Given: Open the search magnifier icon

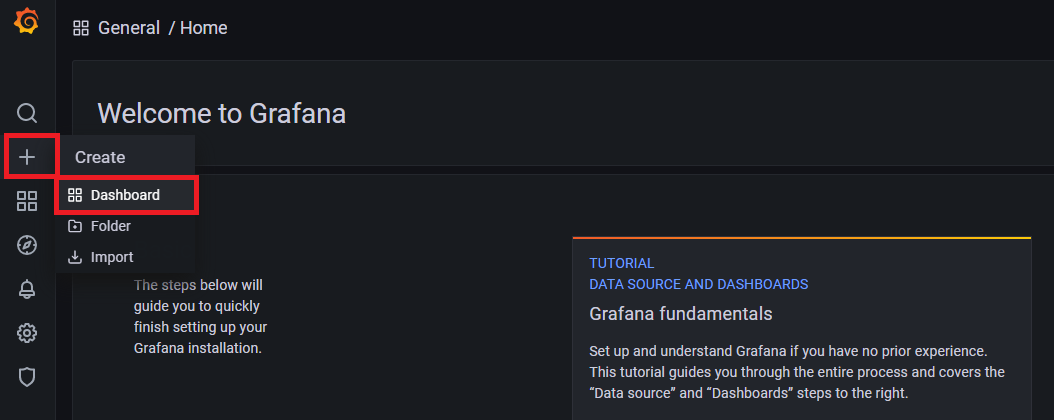Looking at the screenshot, I should [28, 112].
